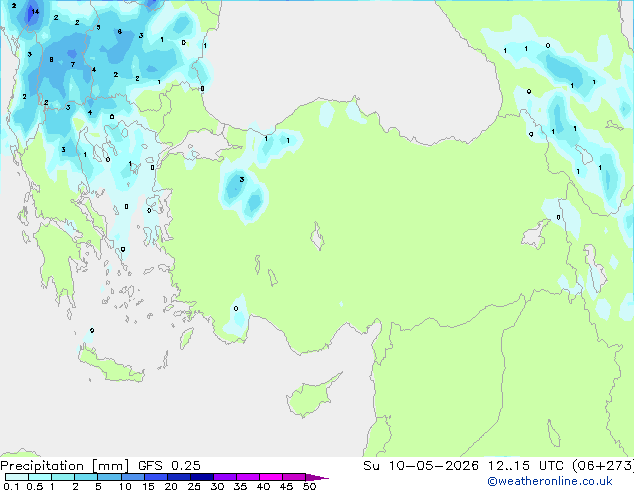Click the legend swatch between 10 and 15
634x490 pixels.
tap(133, 477)
